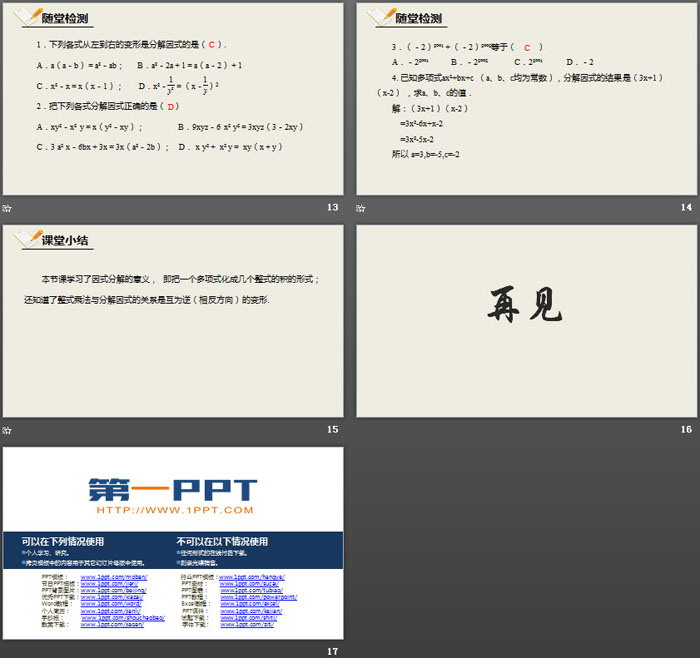Click the slide number 16 label
This screenshot has width=700, height=658.
(x=686, y=429)
